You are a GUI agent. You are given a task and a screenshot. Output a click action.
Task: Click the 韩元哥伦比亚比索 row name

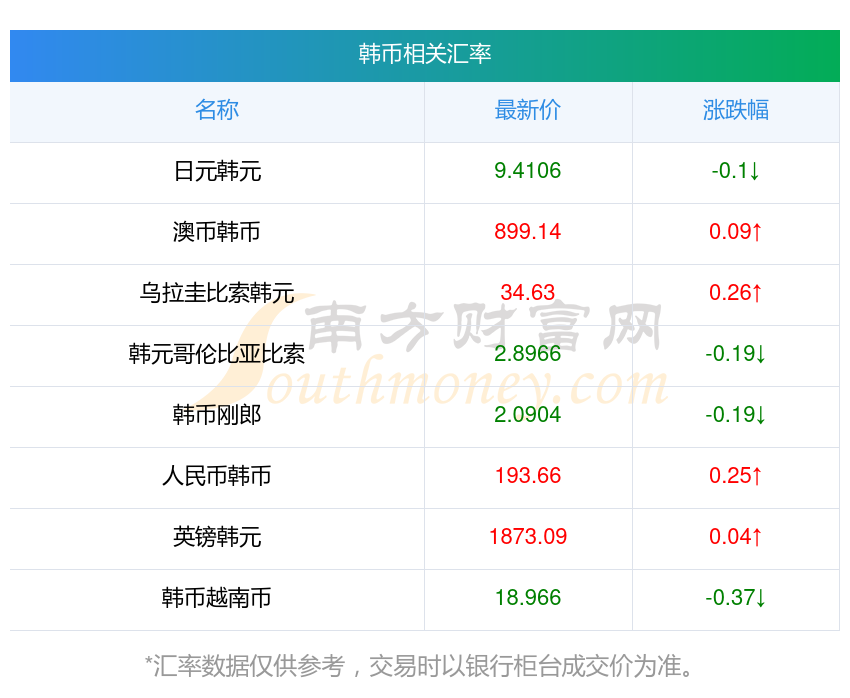217,354
